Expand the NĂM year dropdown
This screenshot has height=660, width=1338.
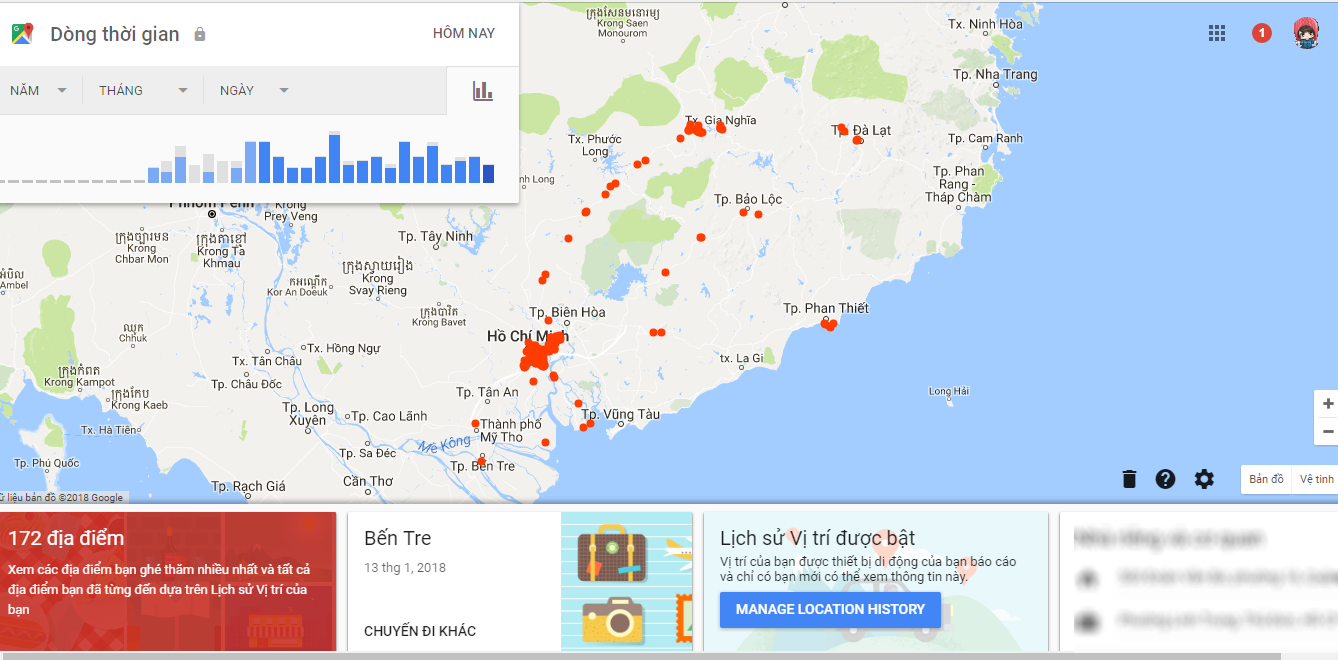click(x=39, y=90)
